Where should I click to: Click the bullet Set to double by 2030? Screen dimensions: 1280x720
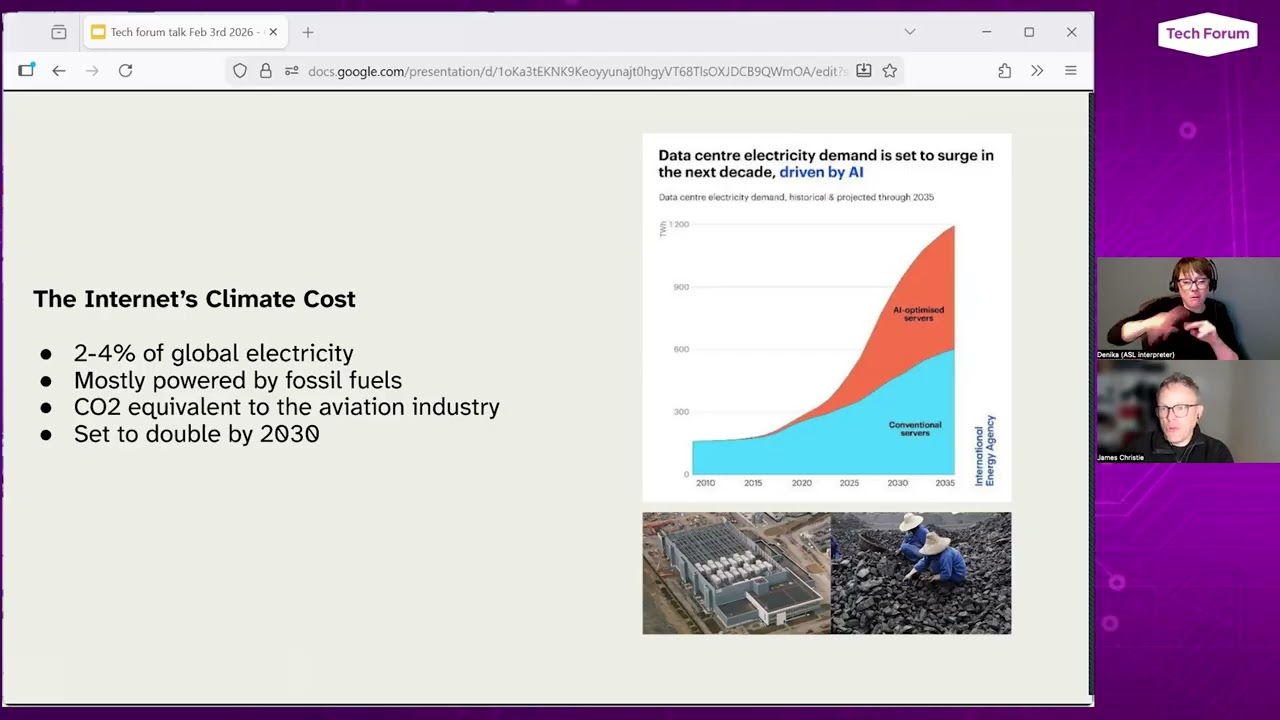click(196, 434)
